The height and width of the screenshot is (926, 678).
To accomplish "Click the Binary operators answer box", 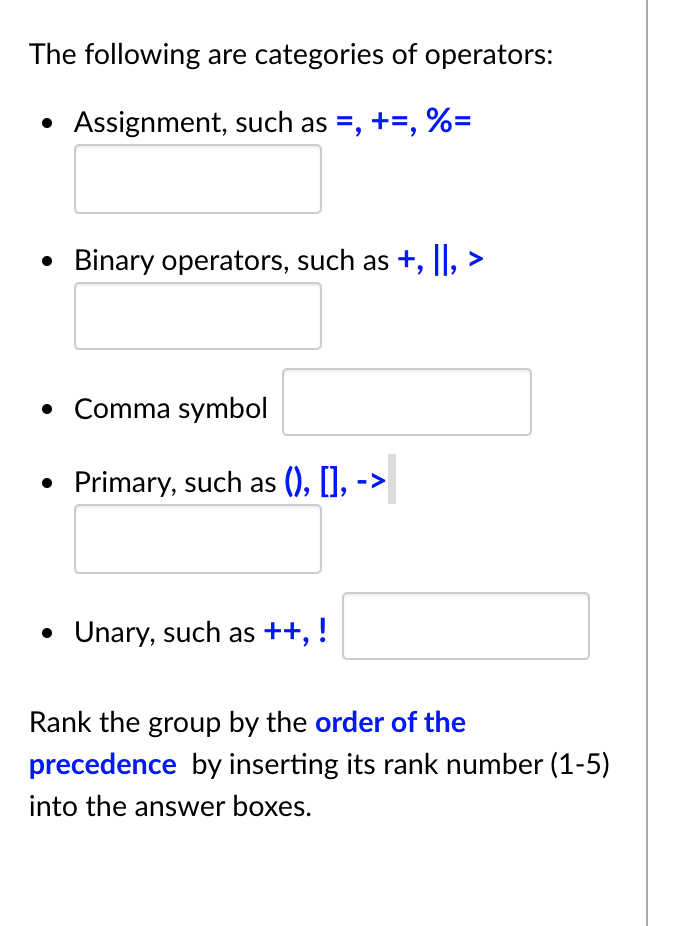I will click(197, 316).
